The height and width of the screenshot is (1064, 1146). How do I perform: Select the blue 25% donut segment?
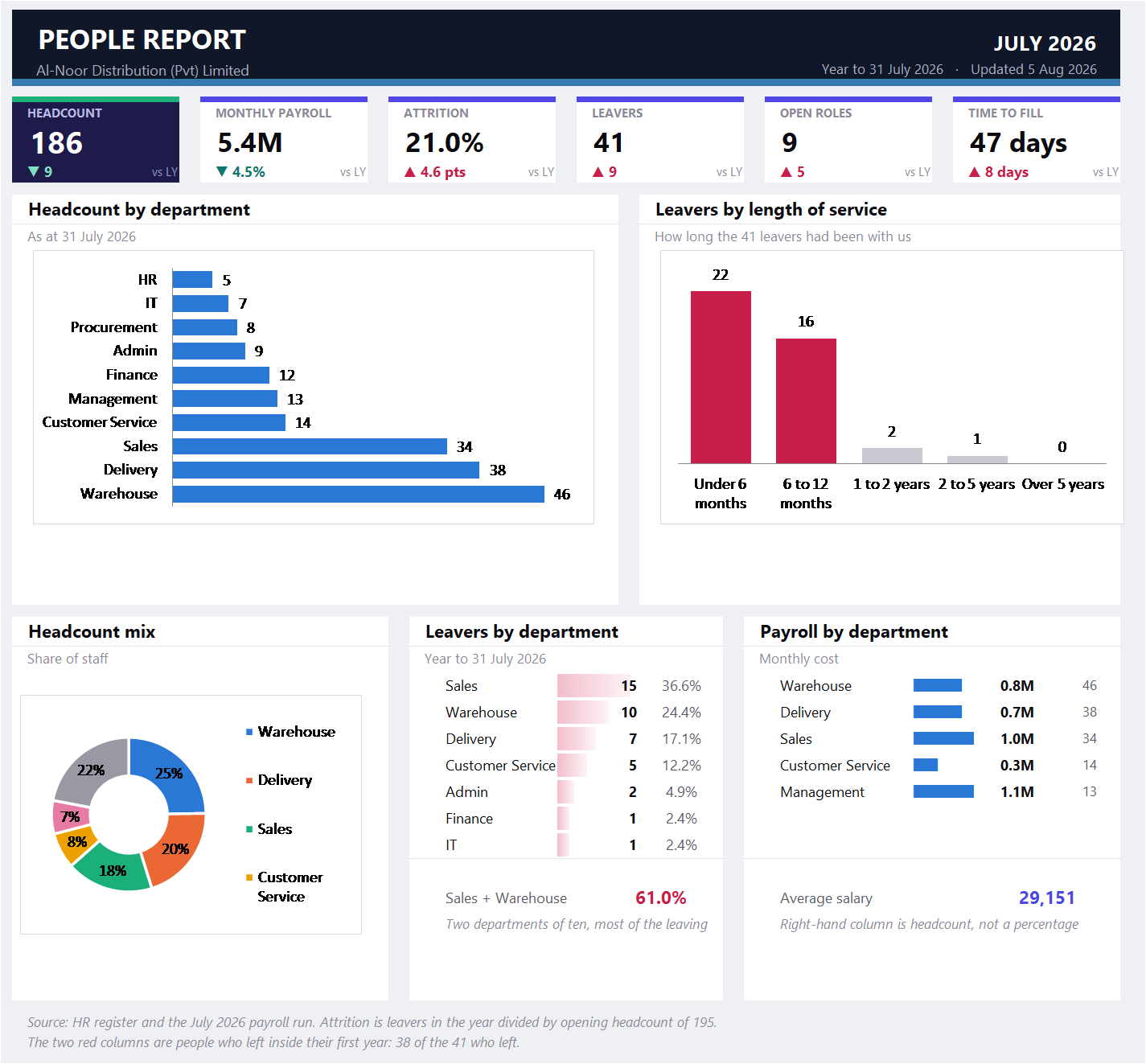point(170,772)
